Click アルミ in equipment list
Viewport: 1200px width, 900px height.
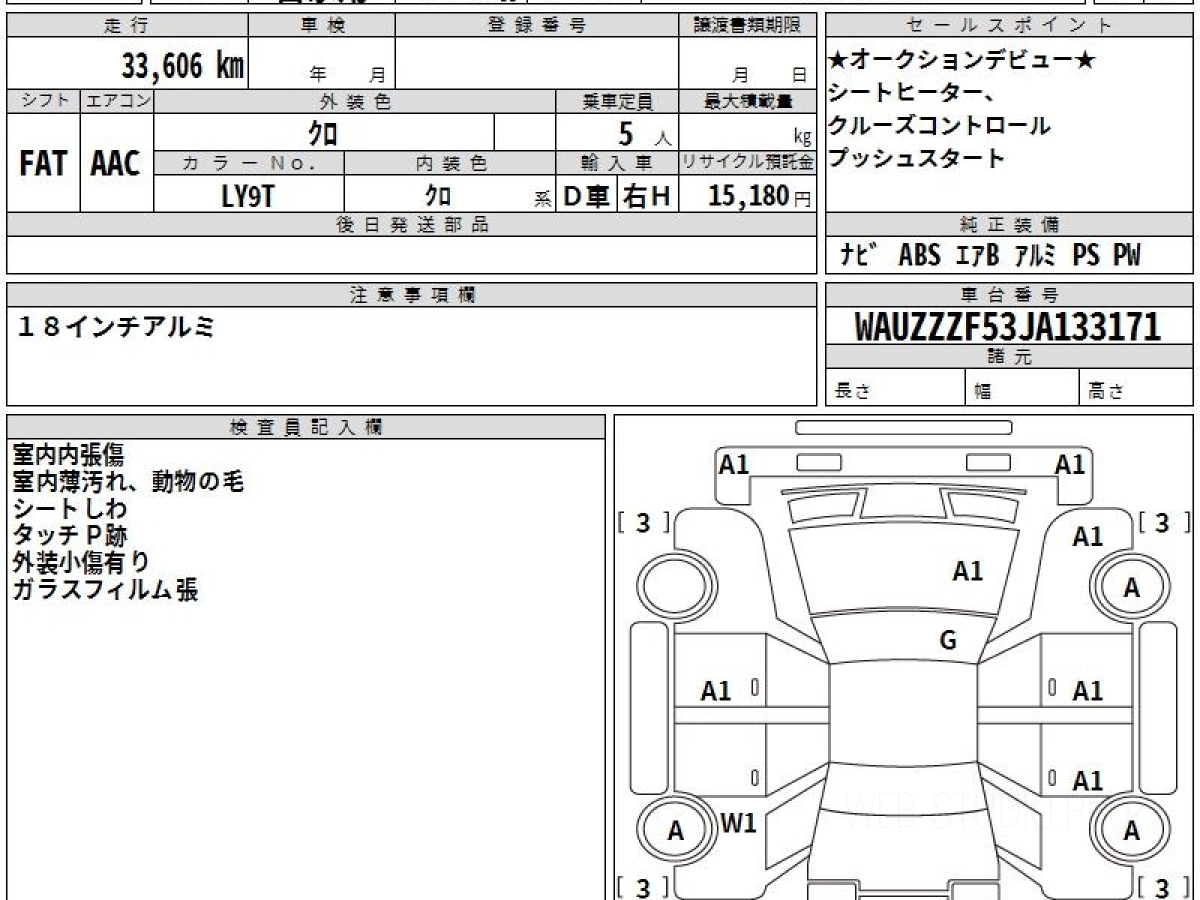(1035, 256)
